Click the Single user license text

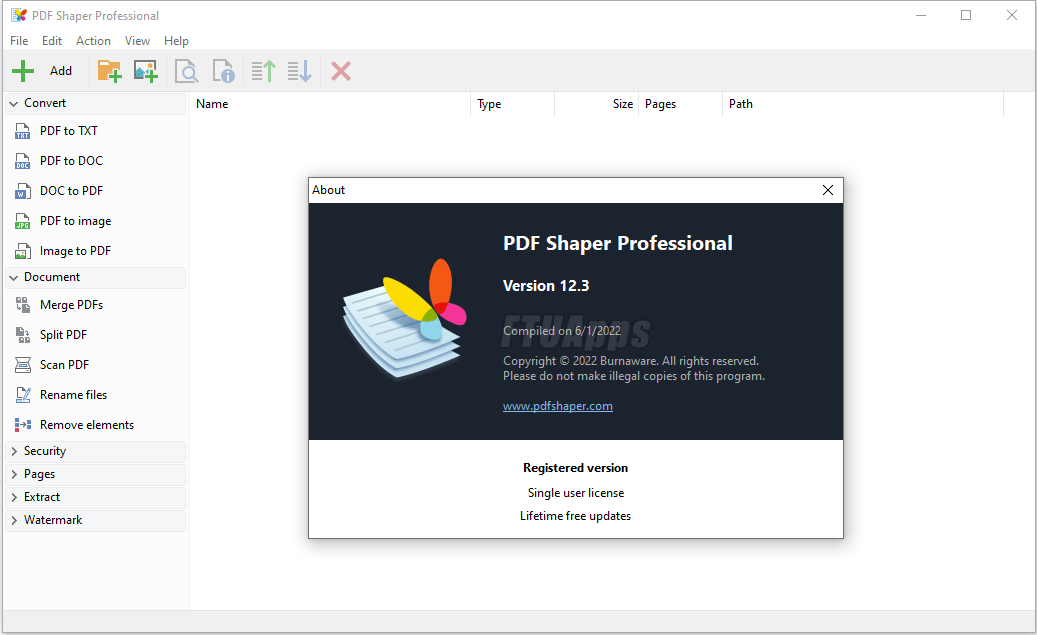pos(575,493)
